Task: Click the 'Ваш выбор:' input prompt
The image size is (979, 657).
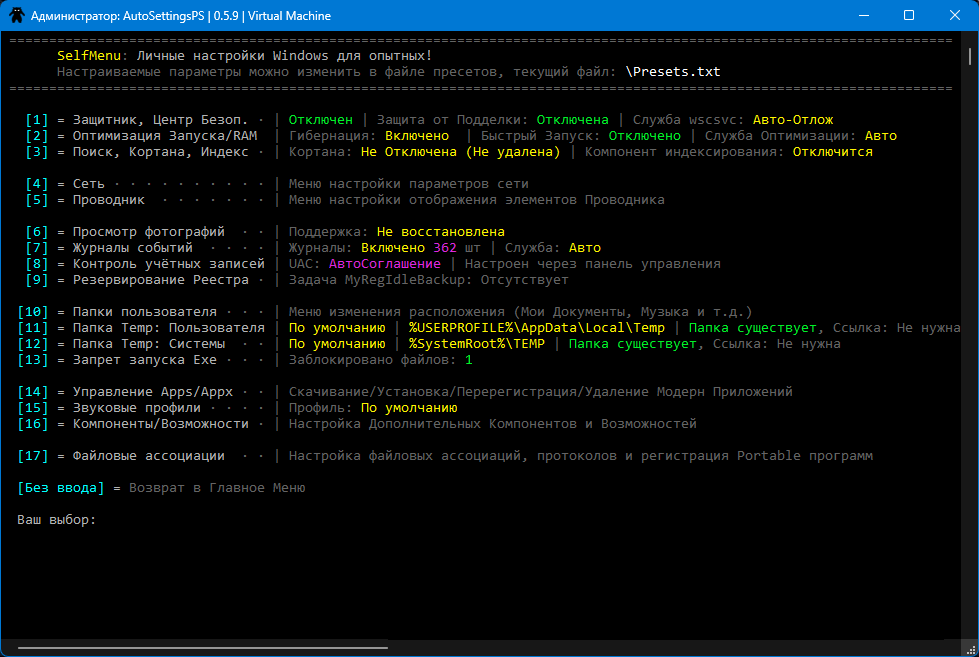Action: click(56, 520)
